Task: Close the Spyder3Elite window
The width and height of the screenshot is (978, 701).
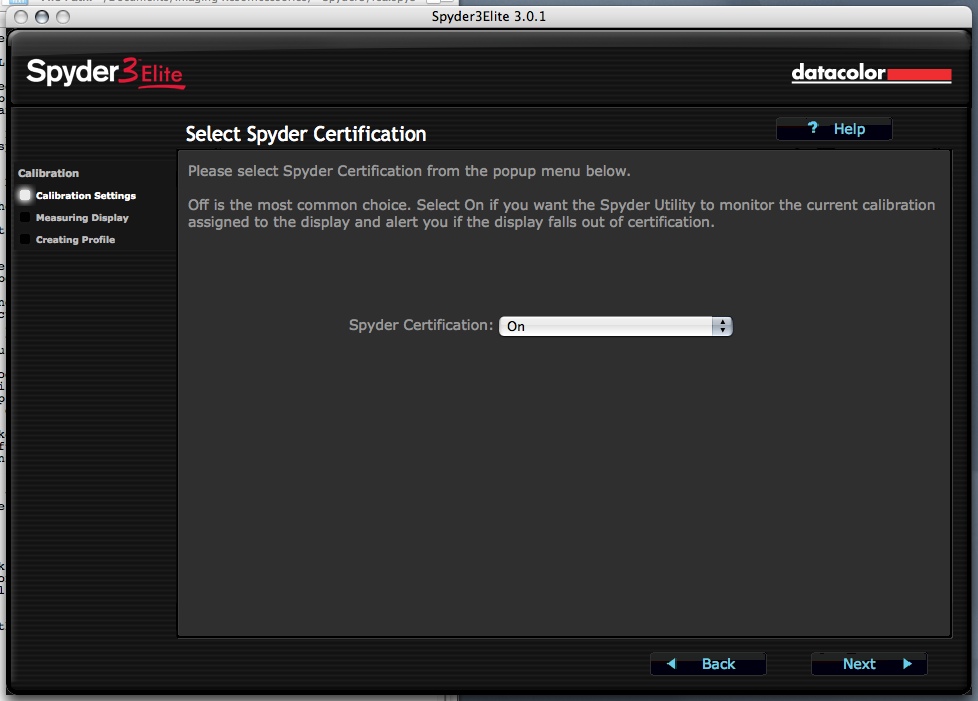Action: [22, 17]
